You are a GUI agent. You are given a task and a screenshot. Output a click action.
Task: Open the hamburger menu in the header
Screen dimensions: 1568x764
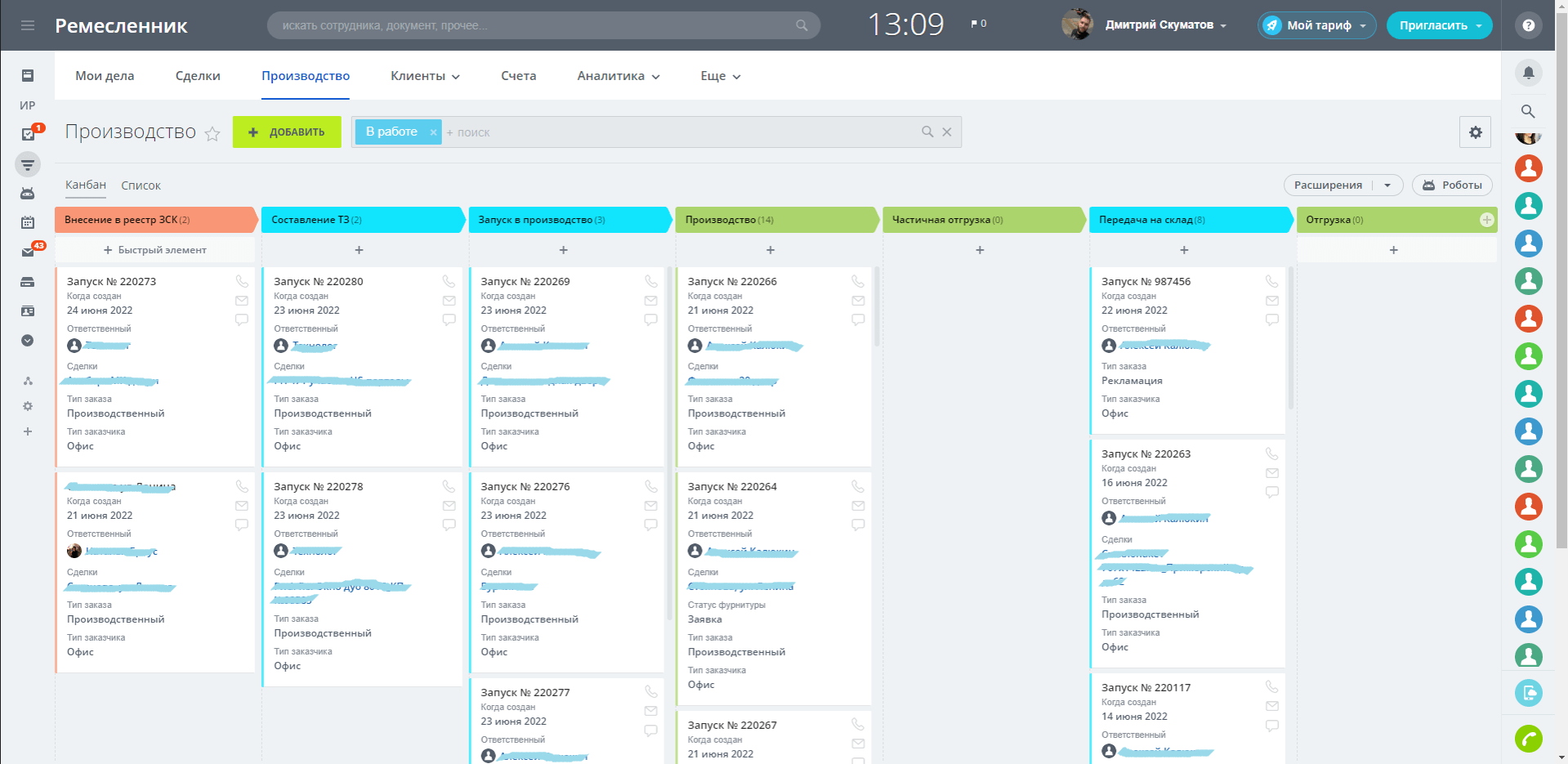coord(28,25)
